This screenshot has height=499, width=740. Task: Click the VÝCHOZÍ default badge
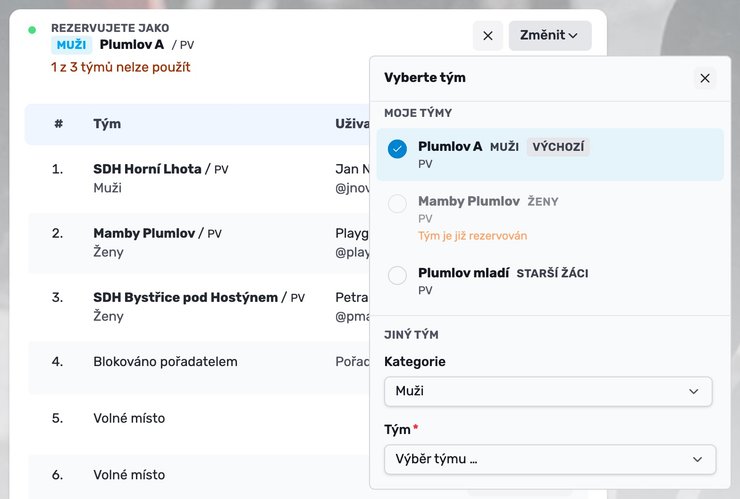pyautogui.click(x=558, y=147)
